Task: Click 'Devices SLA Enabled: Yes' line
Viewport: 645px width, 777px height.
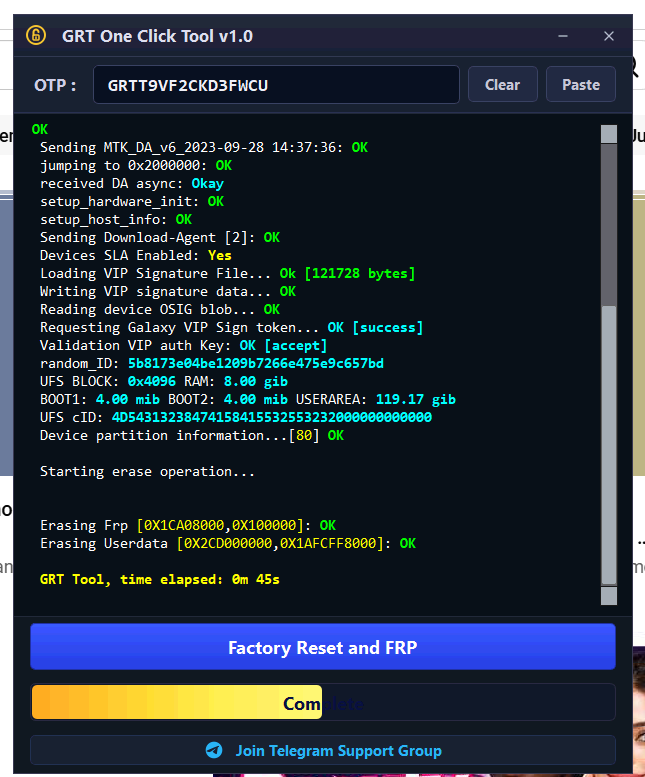Action: [136, 255]
